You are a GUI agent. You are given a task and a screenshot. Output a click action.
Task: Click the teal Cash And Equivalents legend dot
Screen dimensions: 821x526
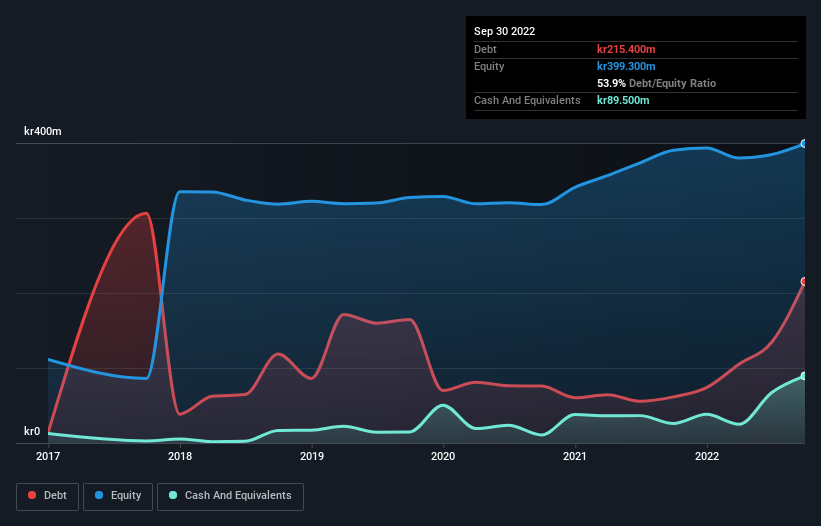coord(173,495)
